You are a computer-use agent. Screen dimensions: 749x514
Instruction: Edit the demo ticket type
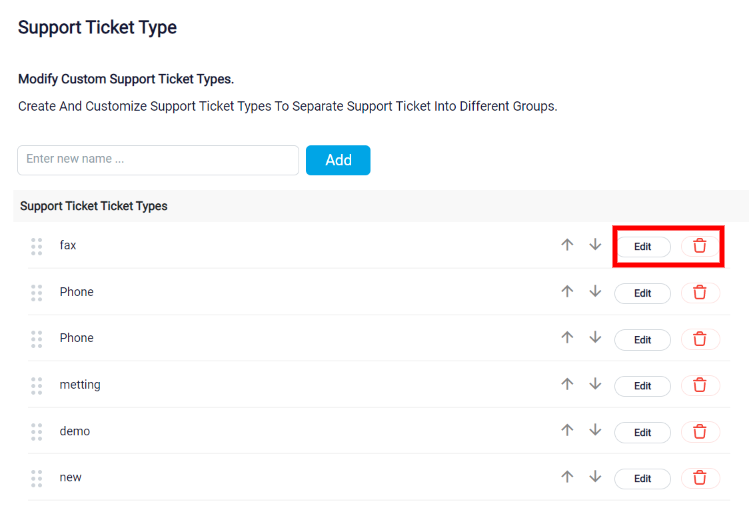click(642, 432)
